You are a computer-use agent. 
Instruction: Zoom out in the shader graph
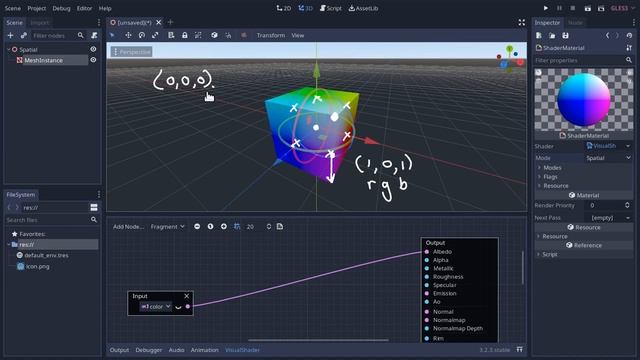click(197, 227)
